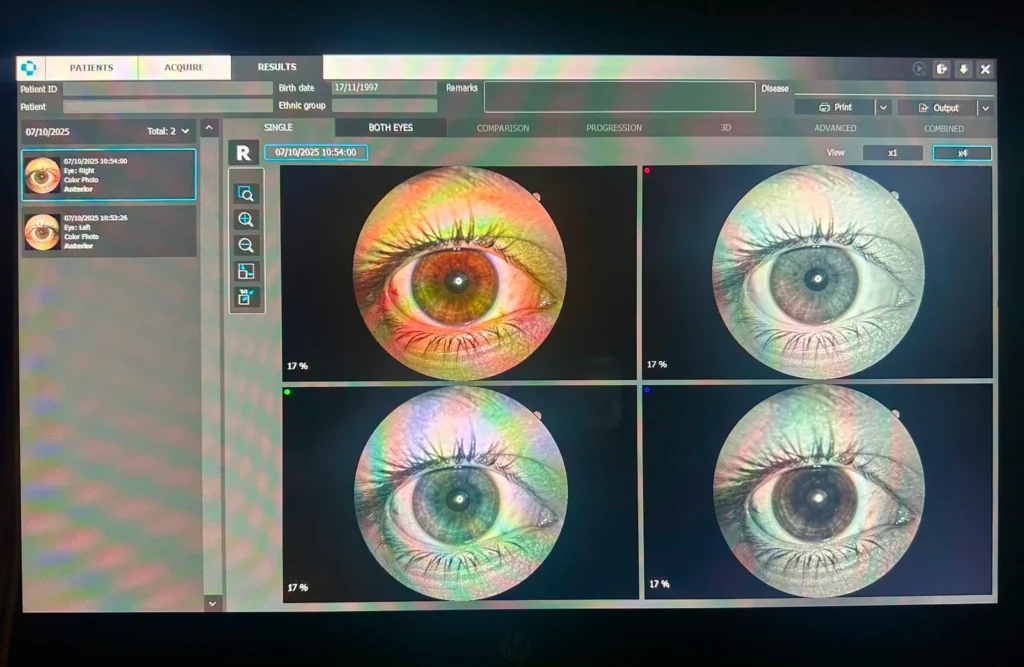Toggle the x1 view mode

coord(892,152)
